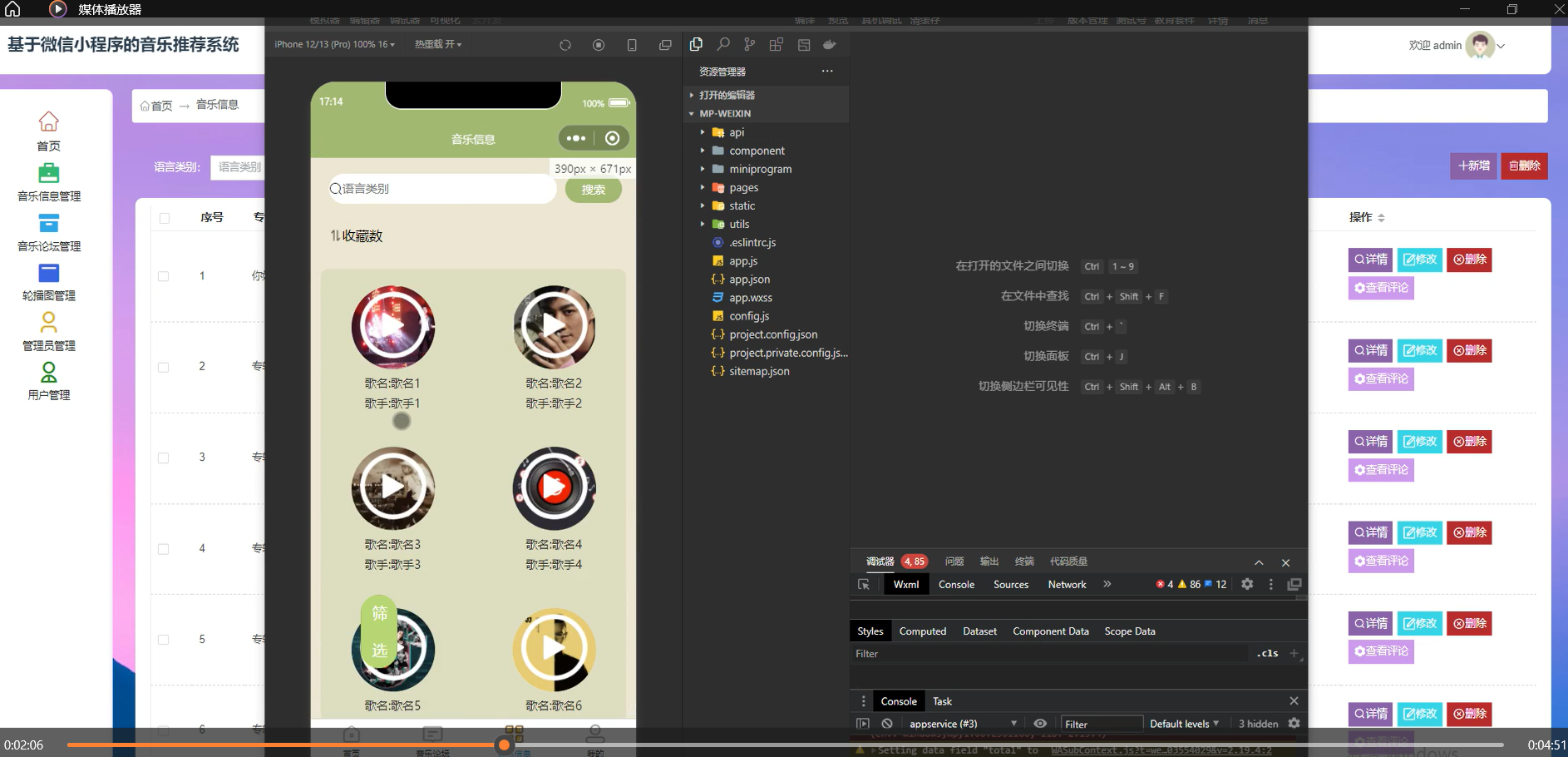Open 音乐论坛管理 in left sidebar
Viewport: 1568px width, 757px height.
[49, 233]
